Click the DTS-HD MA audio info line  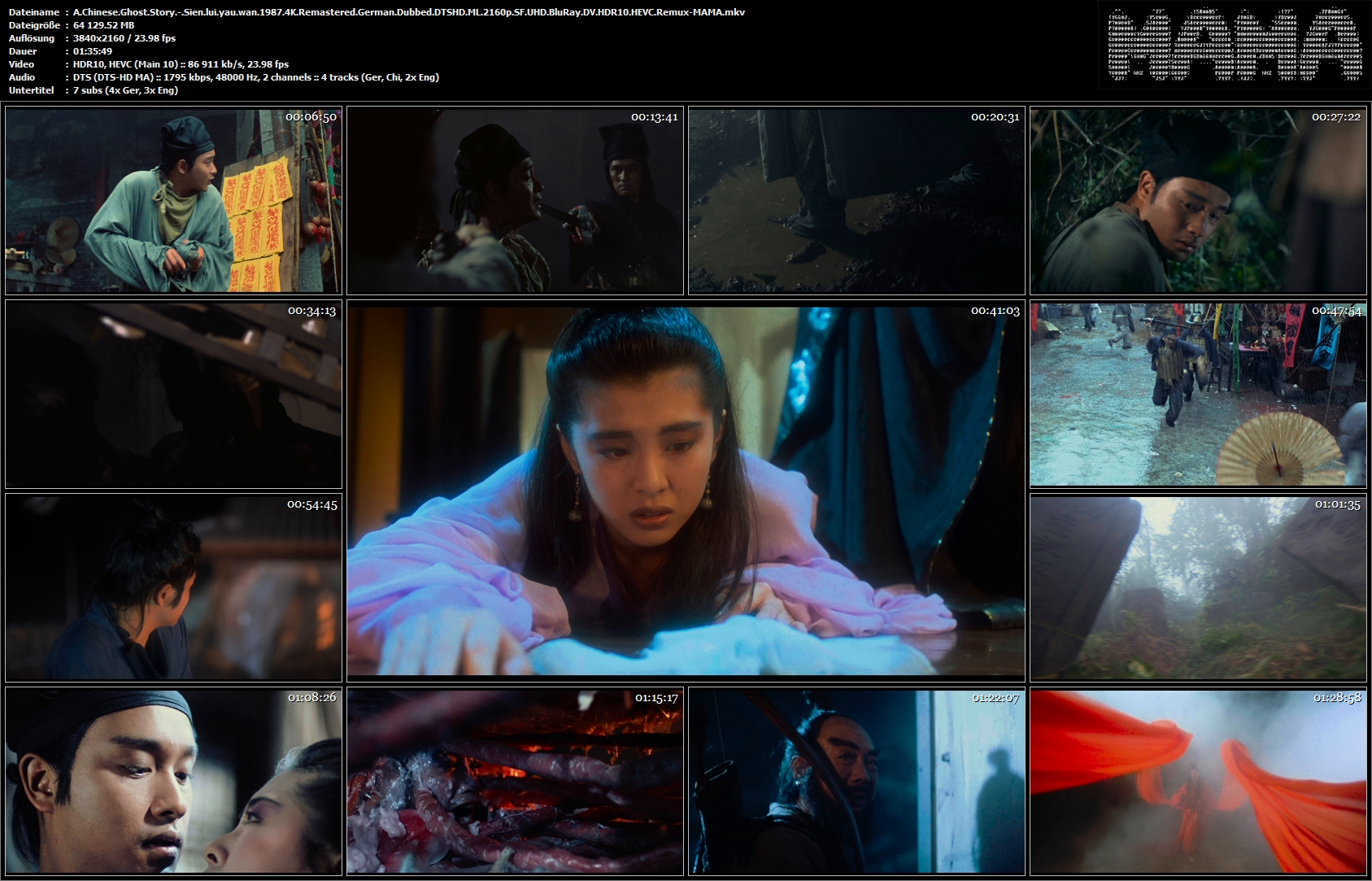point(256,77)
